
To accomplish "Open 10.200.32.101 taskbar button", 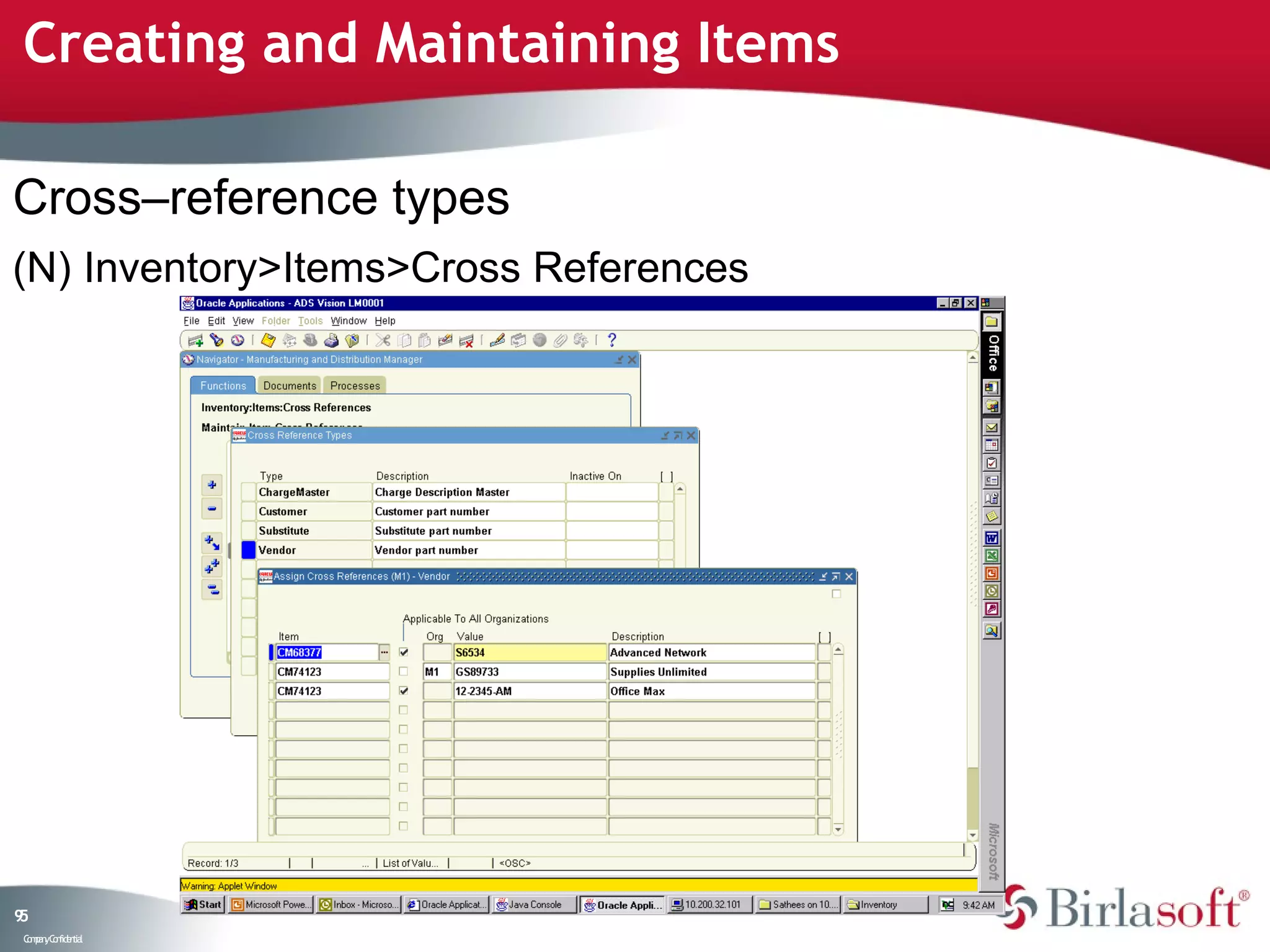I will tap(710, 905).
